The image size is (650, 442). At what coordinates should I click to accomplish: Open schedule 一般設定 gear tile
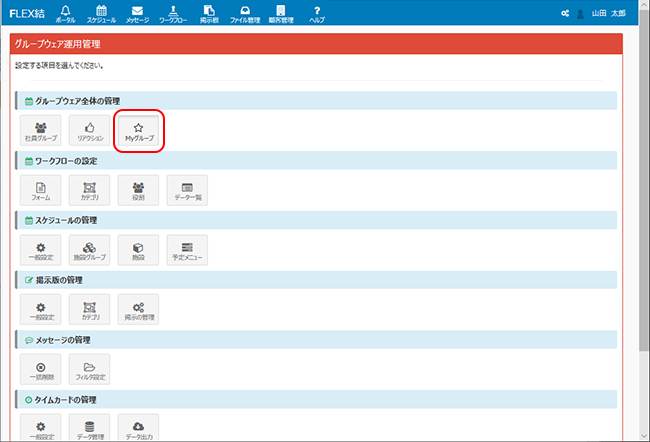pos(41,250)
